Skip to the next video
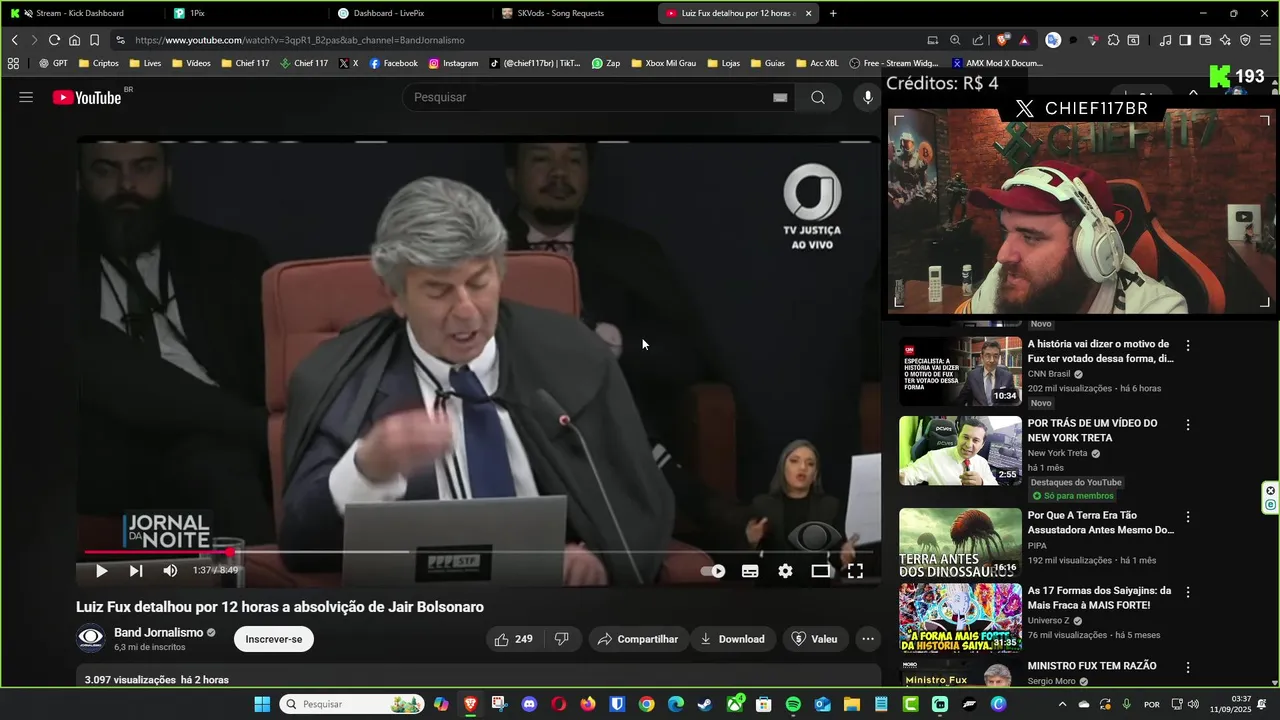The image size is (1280, 720). (x=136, y=571)
